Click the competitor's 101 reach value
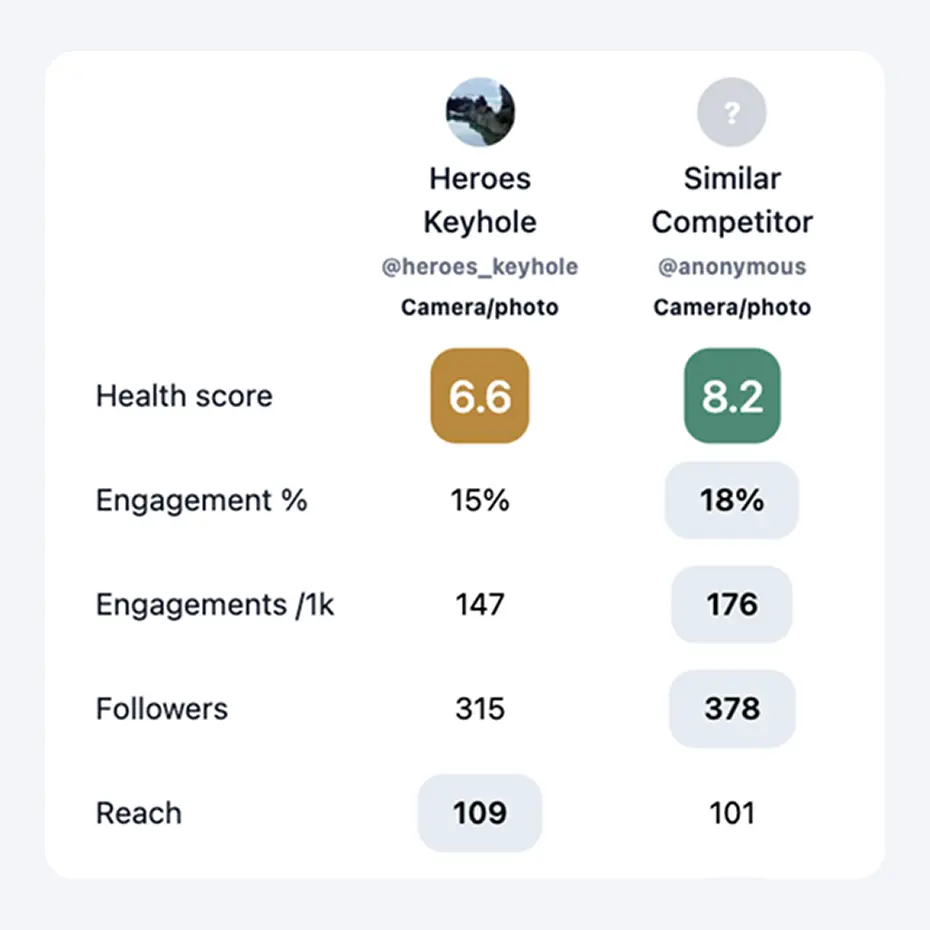This screenshot has height=930, width=930. click(732, 813)
